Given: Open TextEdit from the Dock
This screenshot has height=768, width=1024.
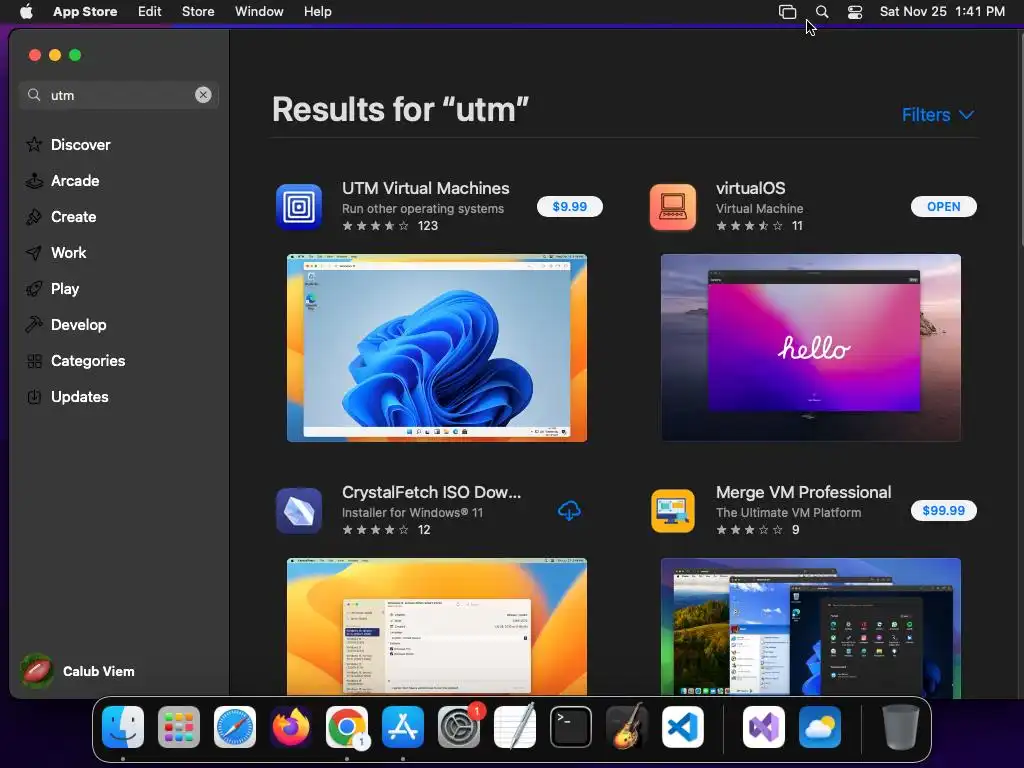Looking at the screenshot, I should pyautogui.click(x=515, y=727).
